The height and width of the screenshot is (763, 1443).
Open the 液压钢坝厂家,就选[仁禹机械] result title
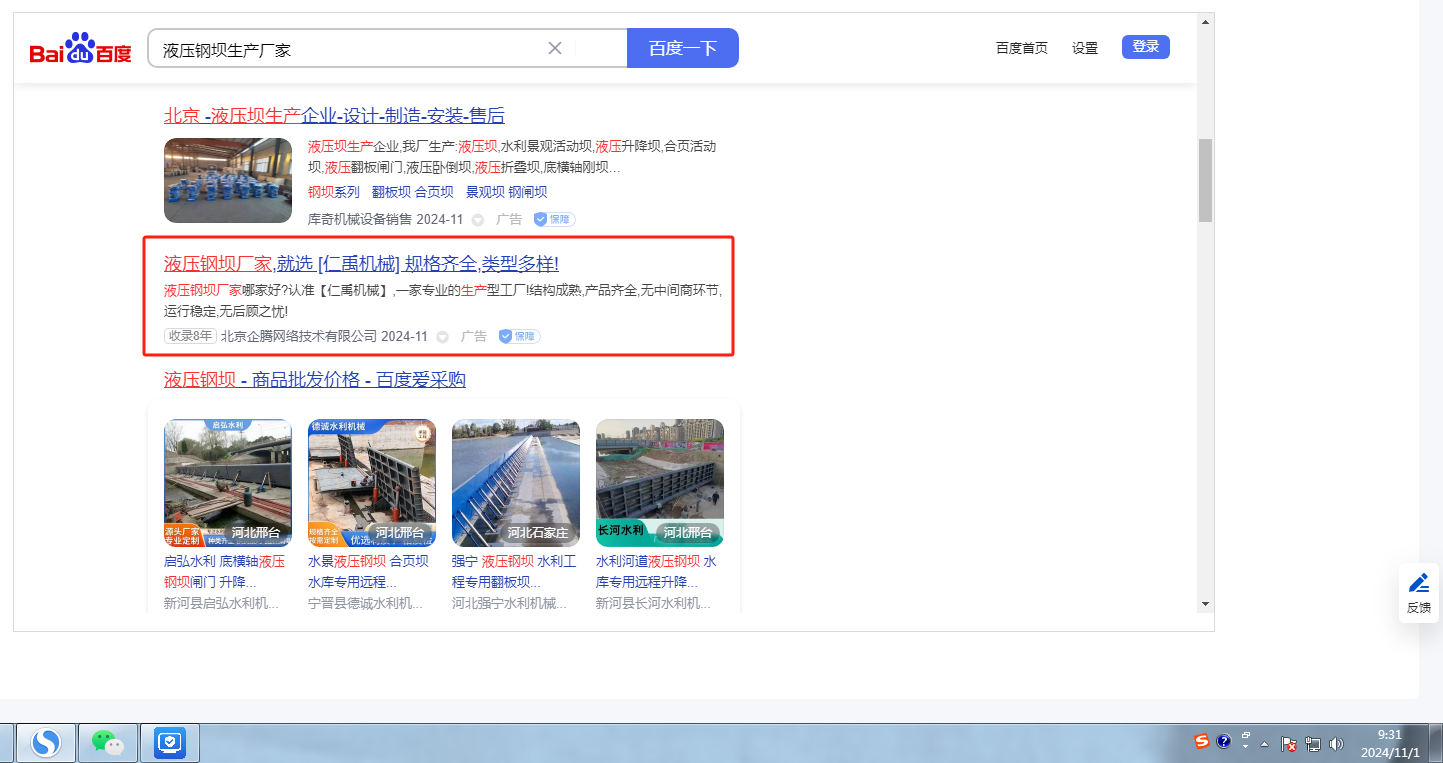click(361, 264)
